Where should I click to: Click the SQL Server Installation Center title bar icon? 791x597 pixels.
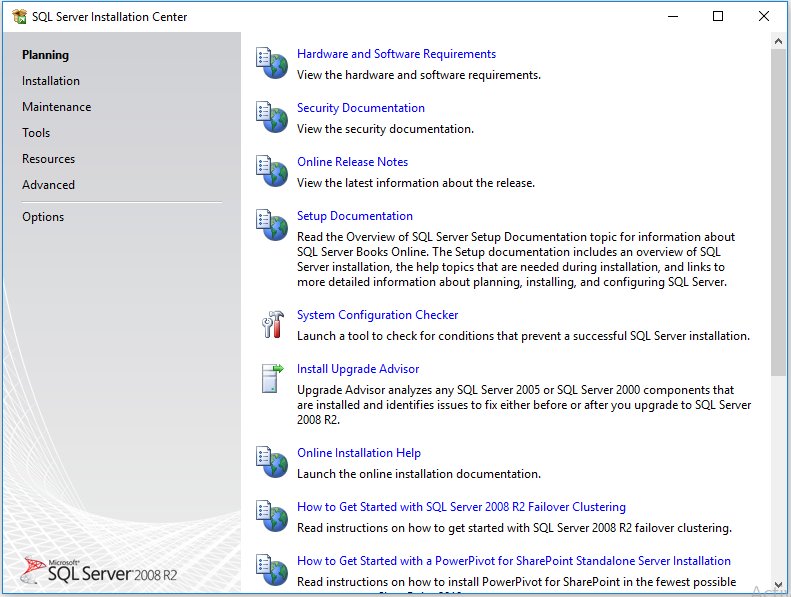[x=19, y=17]
